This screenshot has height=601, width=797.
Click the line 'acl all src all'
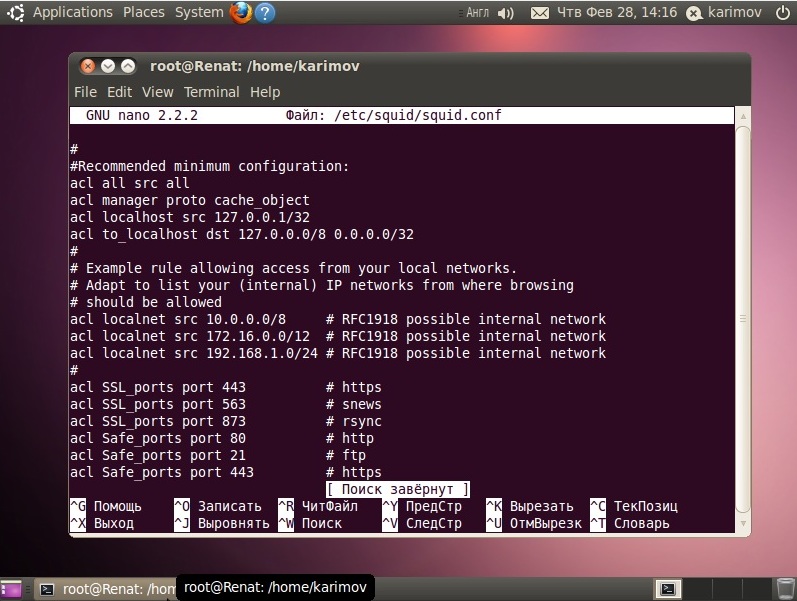coord(130,183)
